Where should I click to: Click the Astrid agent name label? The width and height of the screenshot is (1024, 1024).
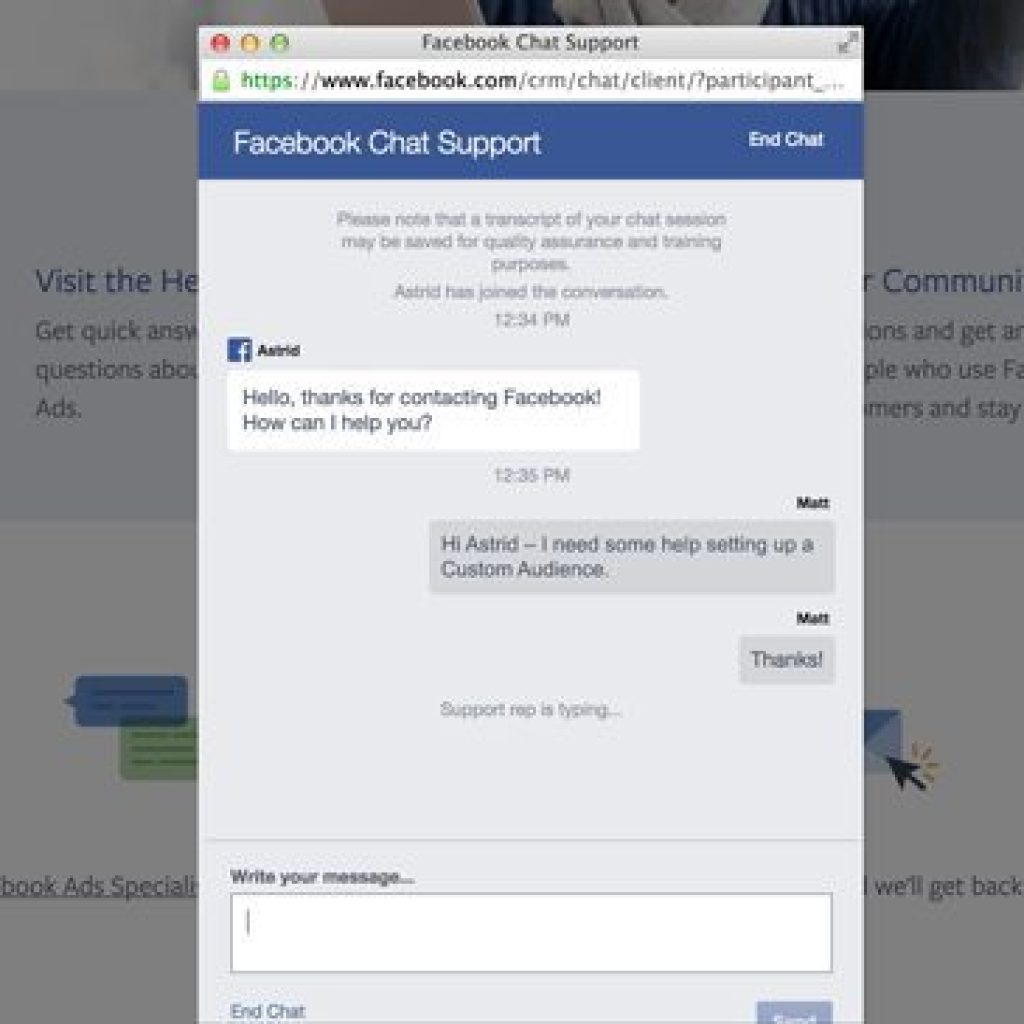pos(278,351)
